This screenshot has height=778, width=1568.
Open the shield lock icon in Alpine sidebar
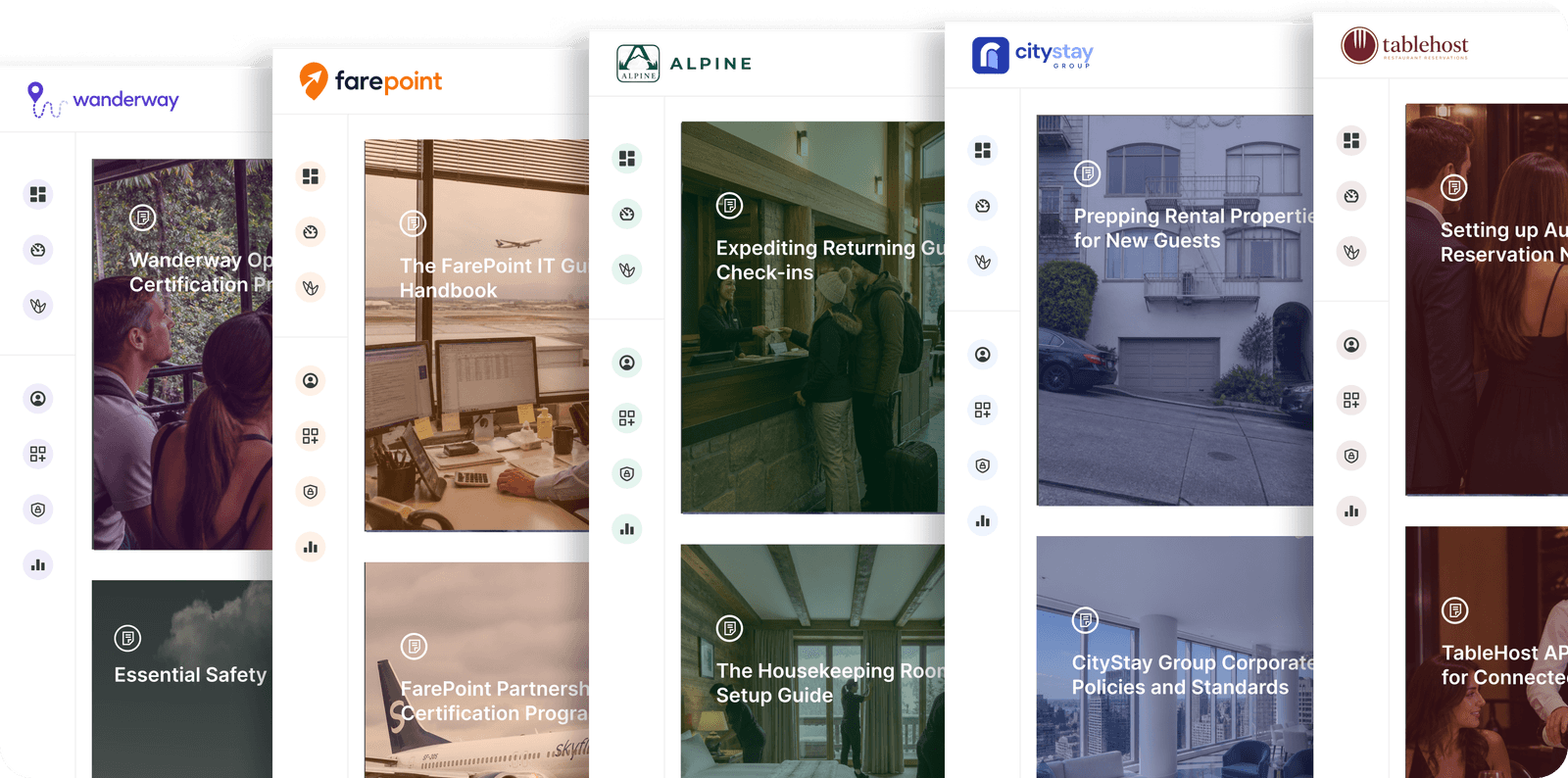[627, 473]
